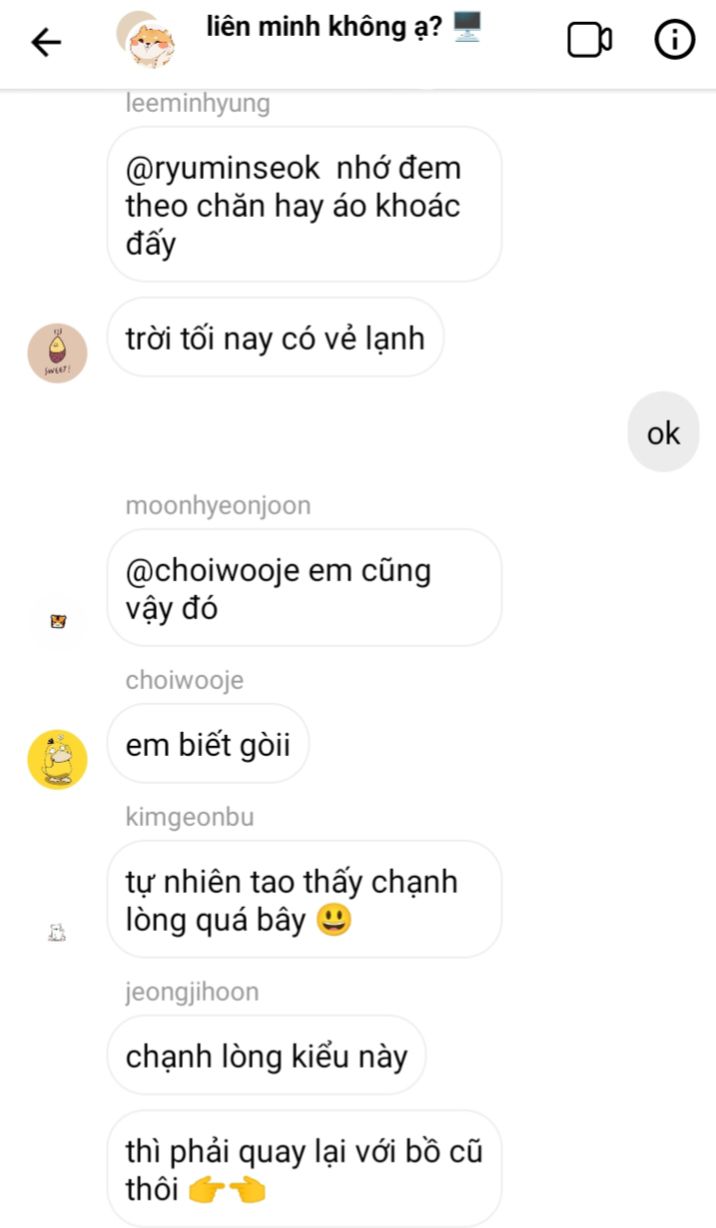The image size is (716, 1228).
Task: Start a video call with the group
Action: point(589,40)
